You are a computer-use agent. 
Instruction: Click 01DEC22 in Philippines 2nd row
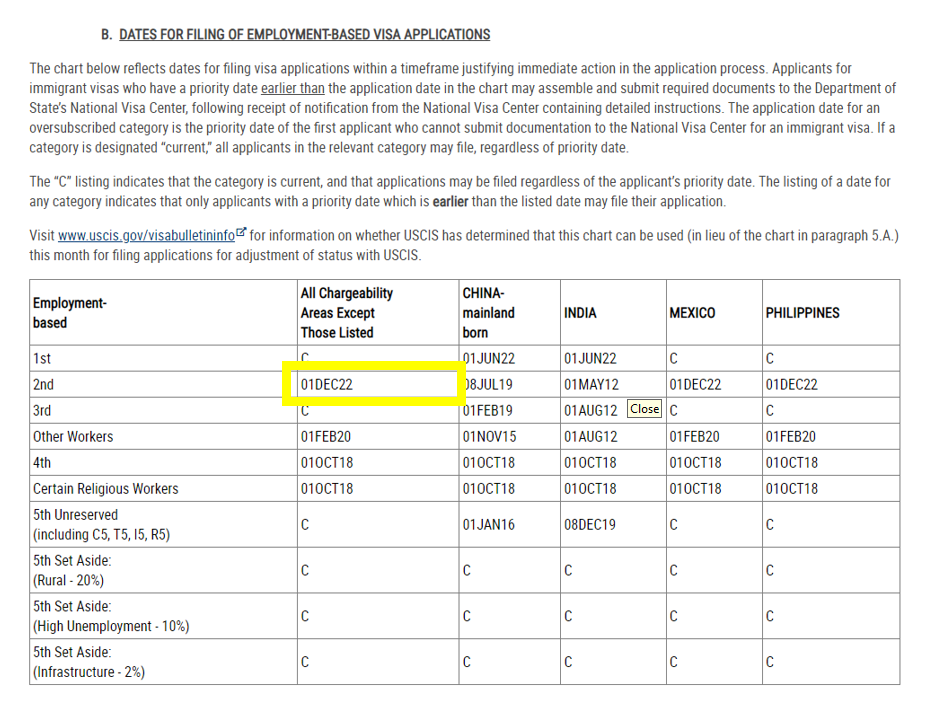click(x=791, y=385)
